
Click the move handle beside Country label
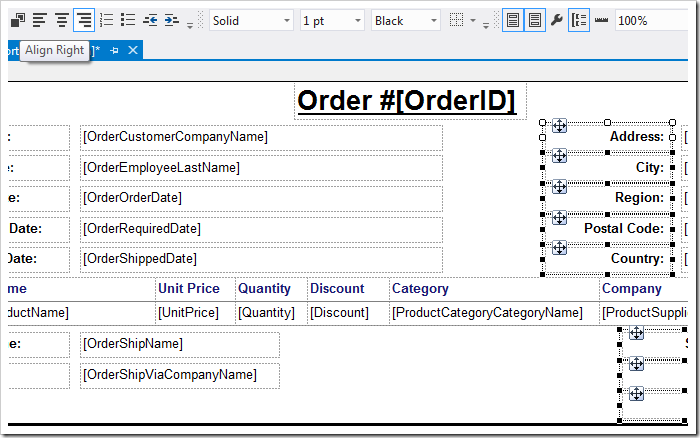pos(559,247)
